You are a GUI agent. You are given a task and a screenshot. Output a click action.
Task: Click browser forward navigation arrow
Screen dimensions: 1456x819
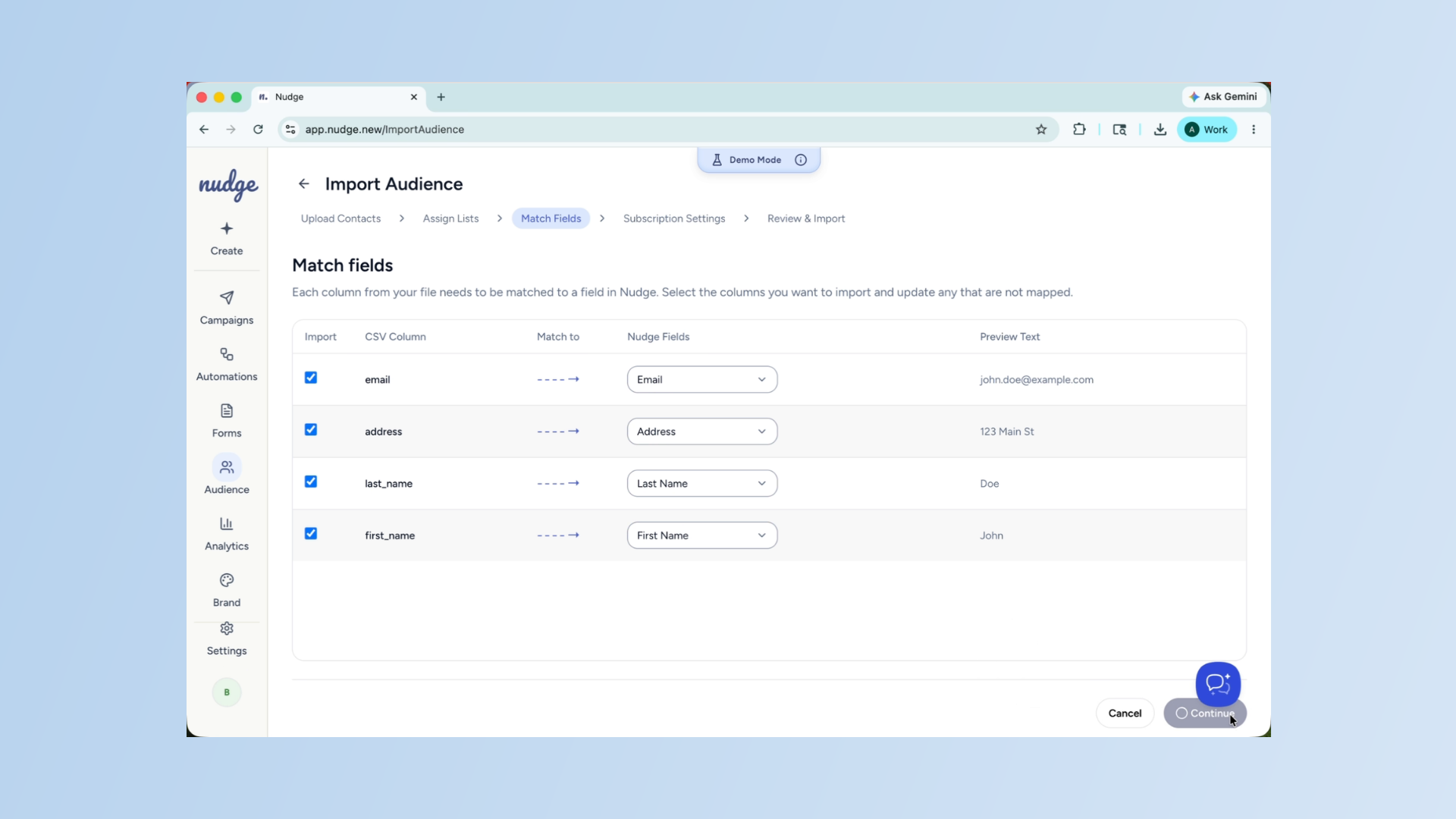tap(231, 130)
